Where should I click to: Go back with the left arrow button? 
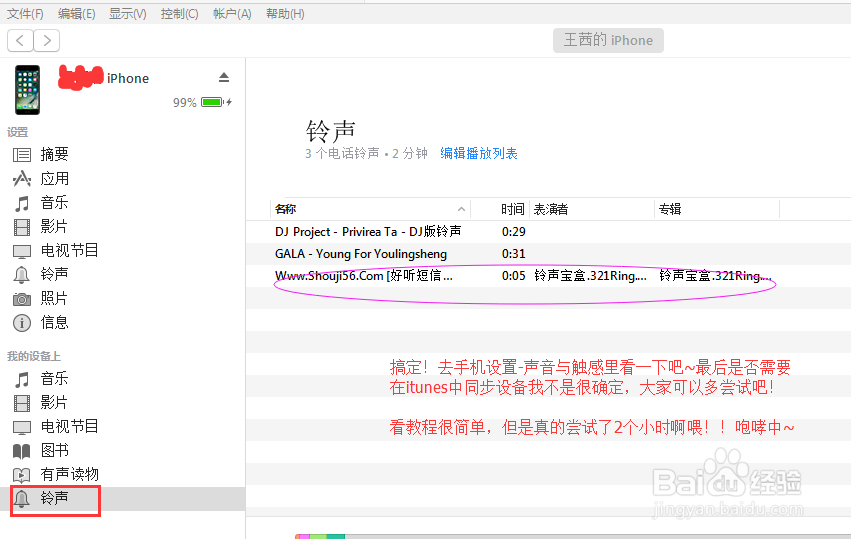[x=20, y=40]
